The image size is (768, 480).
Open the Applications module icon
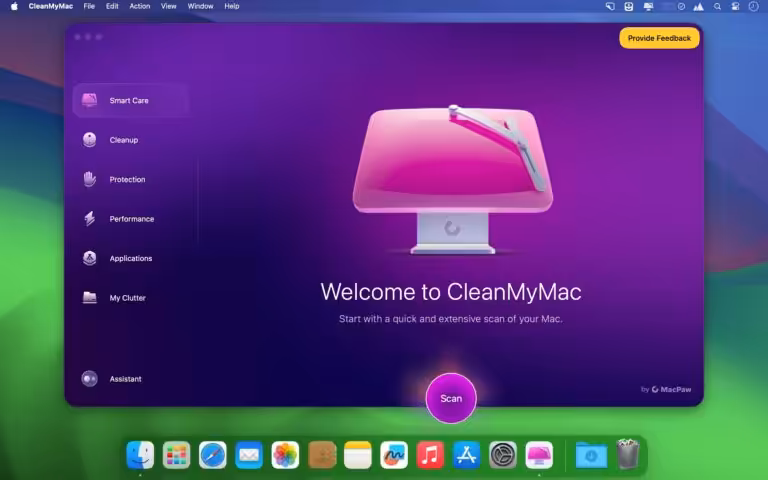click(89, 258)
